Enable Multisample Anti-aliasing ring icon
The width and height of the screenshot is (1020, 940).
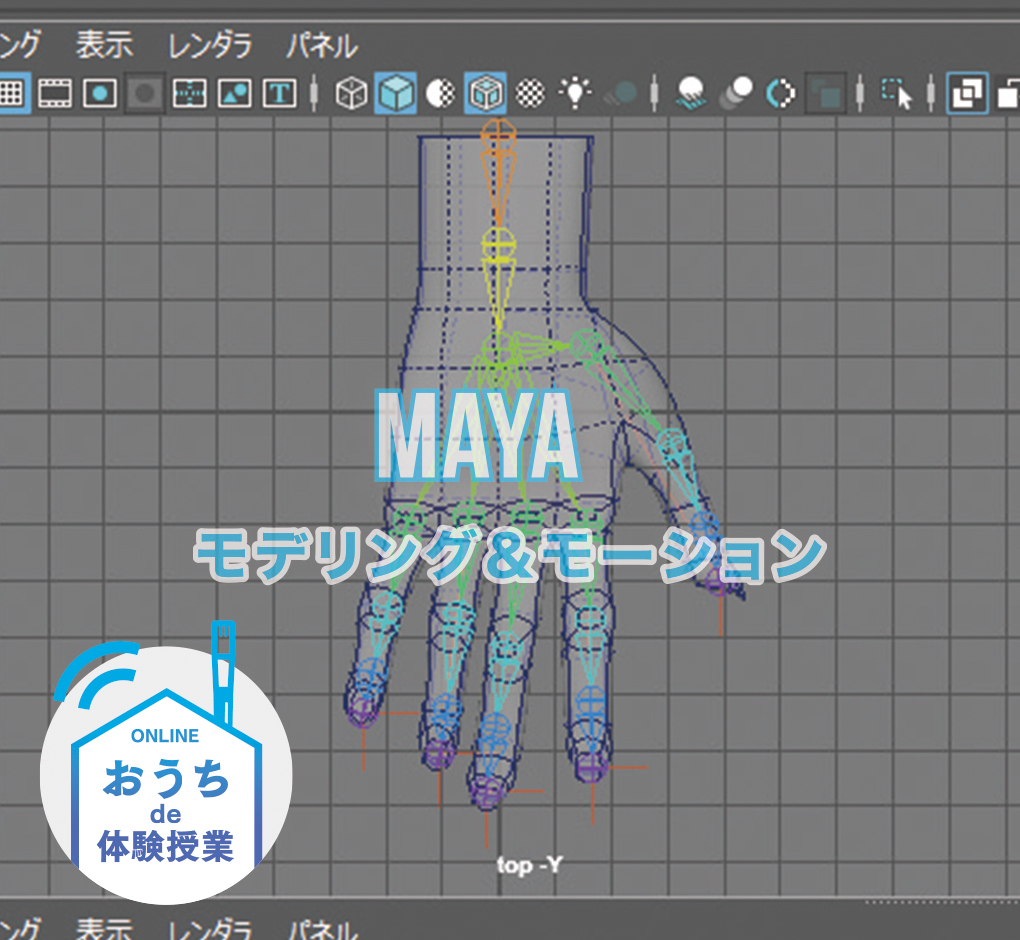(781, 93)
